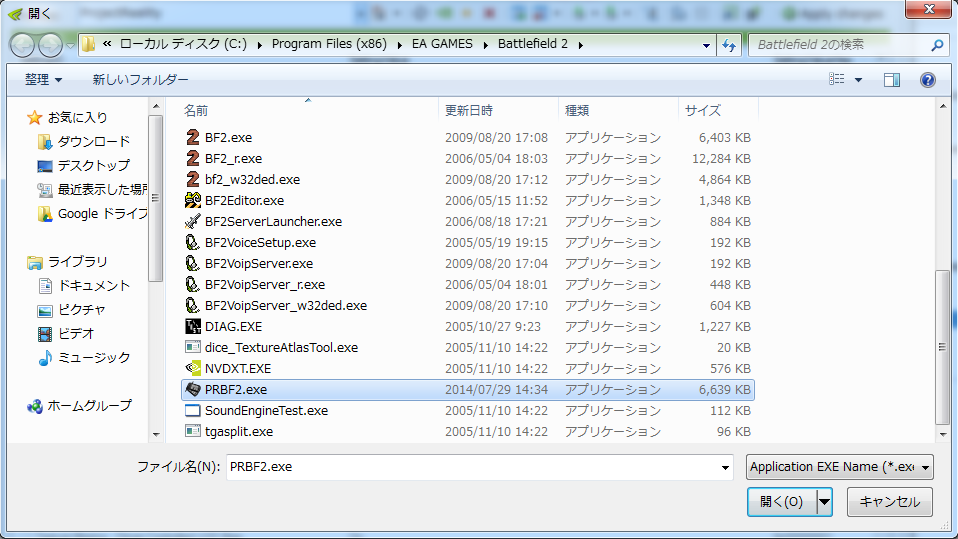Toggle the preview pane button
Screen dimensions: 958x539
click(x=892, y=79)
